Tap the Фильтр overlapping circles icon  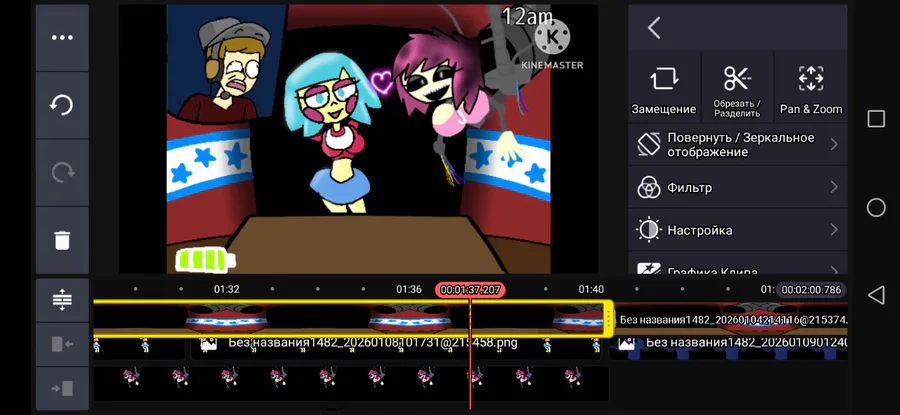point(649,187)
